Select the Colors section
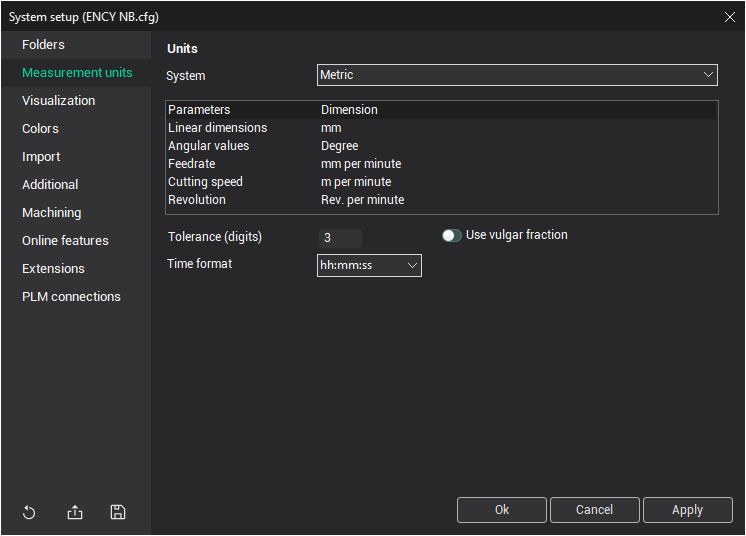Image resolution: width=746 pixels, height=536 pixels. pyautogui.click(x=41, y=129)
